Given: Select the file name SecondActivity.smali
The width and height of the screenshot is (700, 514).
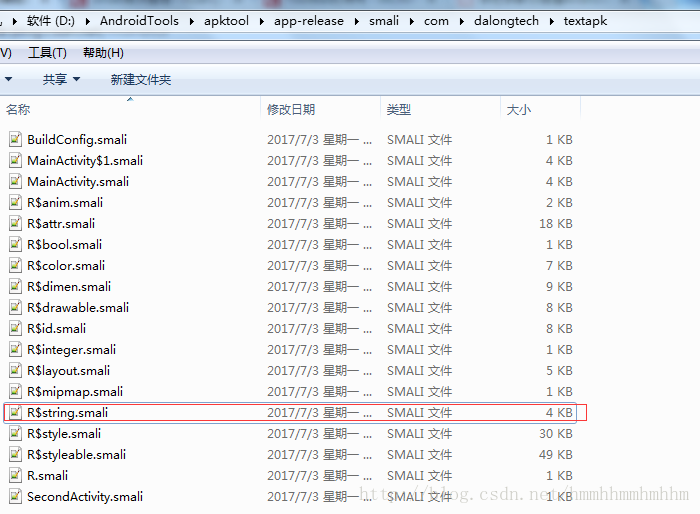Looking at the screenshot, I should (85, 497).
